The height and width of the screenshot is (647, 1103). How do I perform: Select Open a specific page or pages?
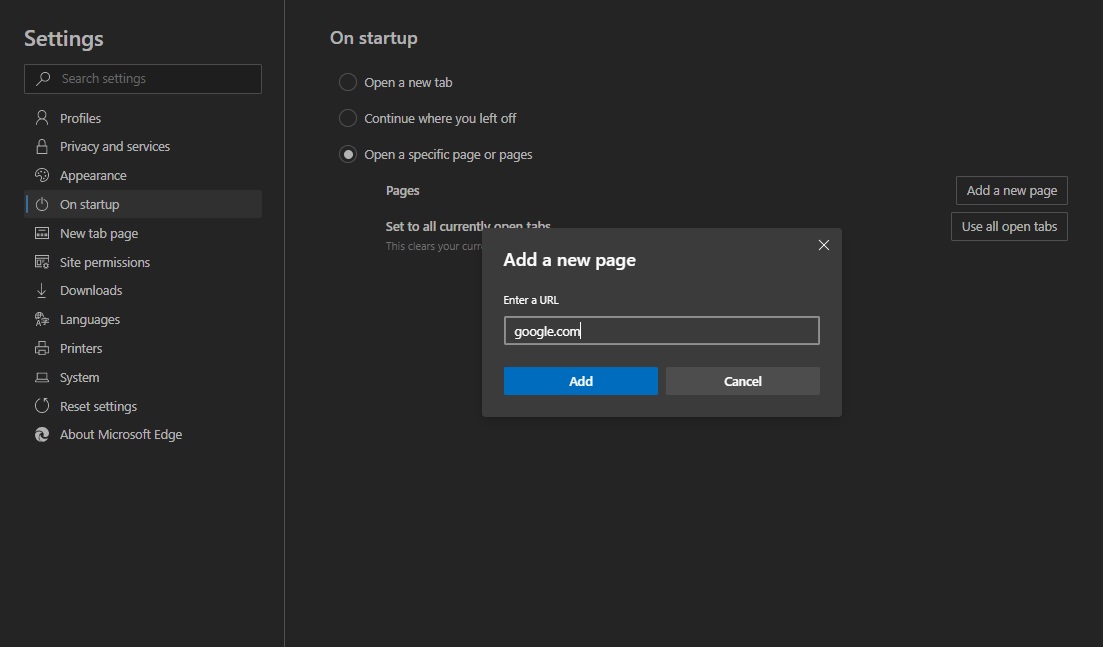point(348,154)
